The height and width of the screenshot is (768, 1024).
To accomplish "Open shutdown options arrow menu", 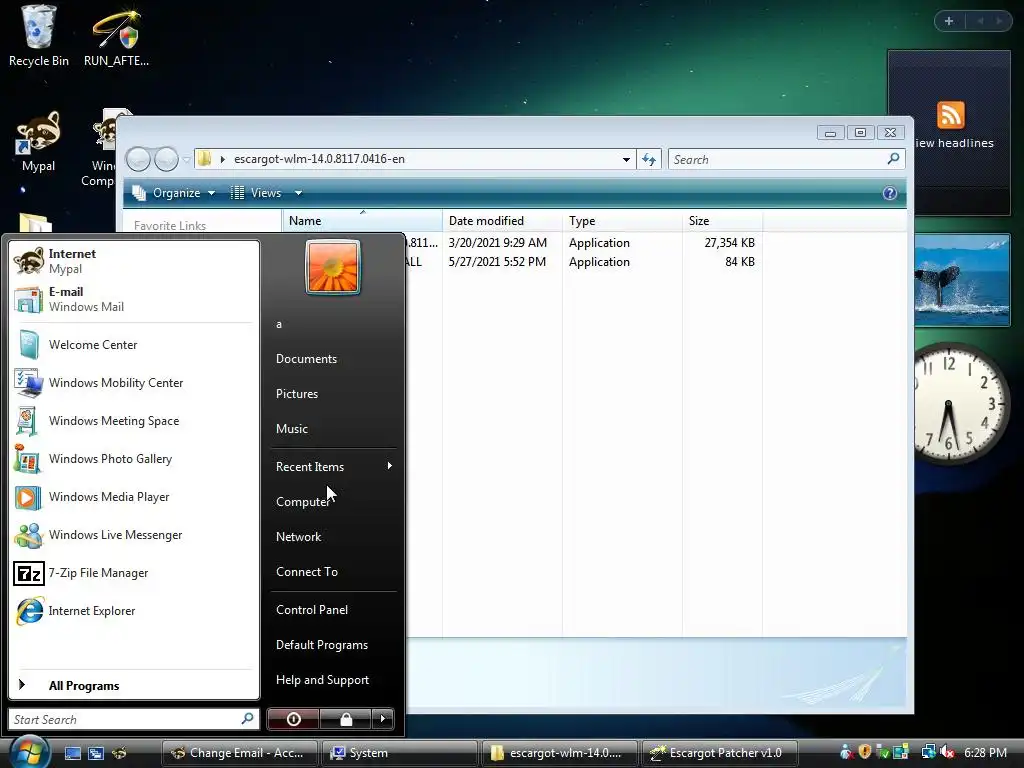I will pos(383,719).
